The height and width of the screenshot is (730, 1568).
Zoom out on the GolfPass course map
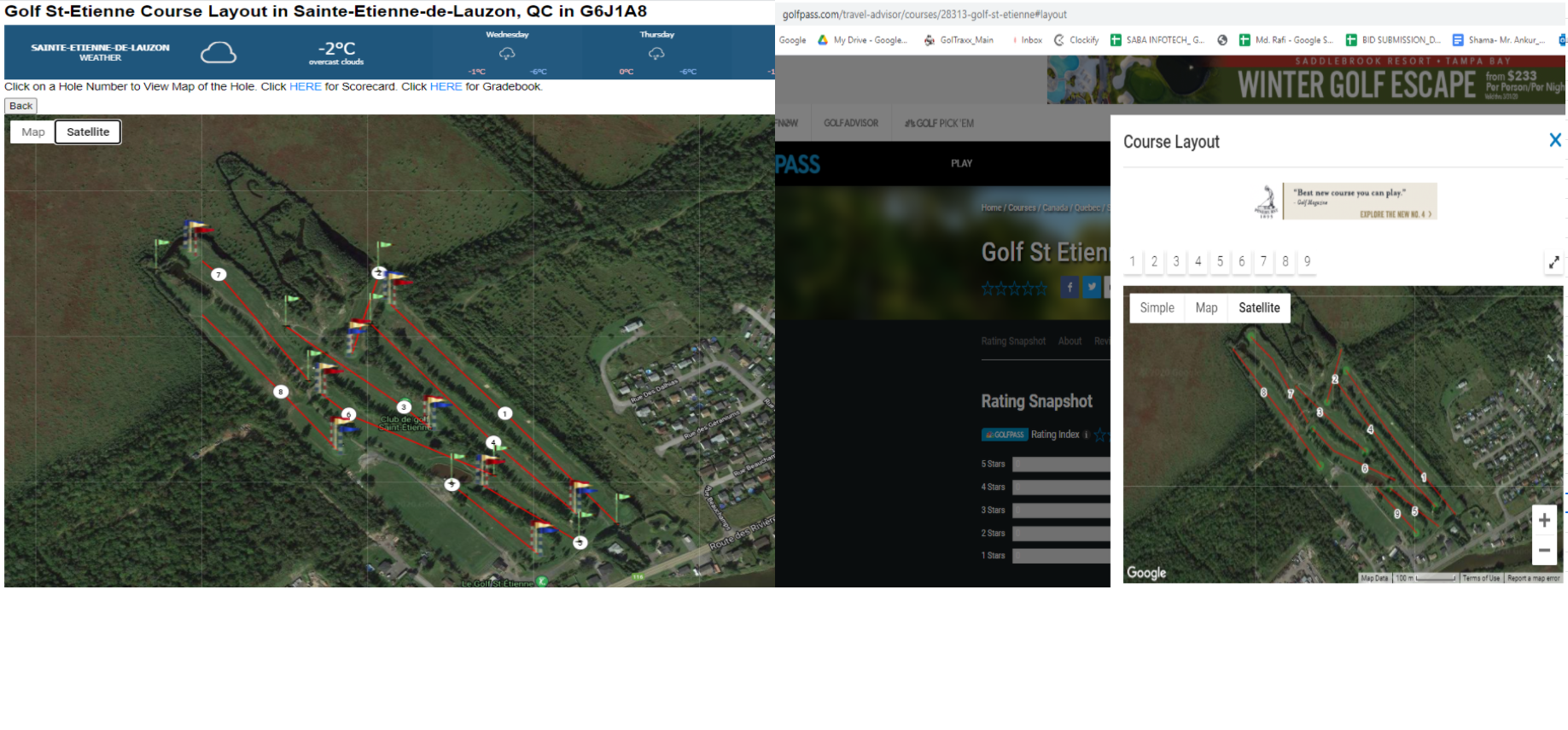(x=1544, y=551)
